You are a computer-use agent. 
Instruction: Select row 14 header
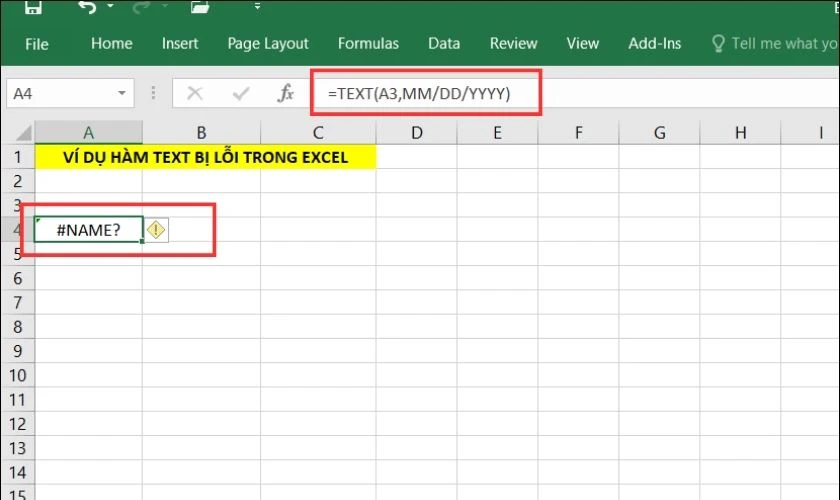pyautogui.click(x=18, y=473)
